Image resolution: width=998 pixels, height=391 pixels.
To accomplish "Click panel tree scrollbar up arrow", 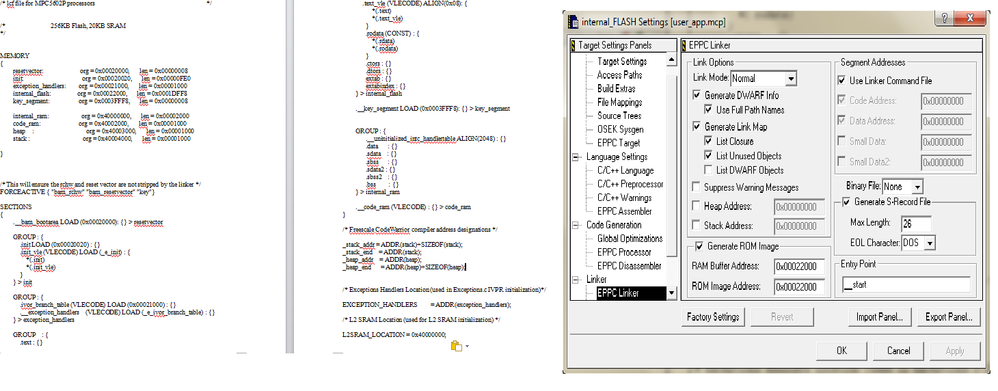I will coord(671,59).
